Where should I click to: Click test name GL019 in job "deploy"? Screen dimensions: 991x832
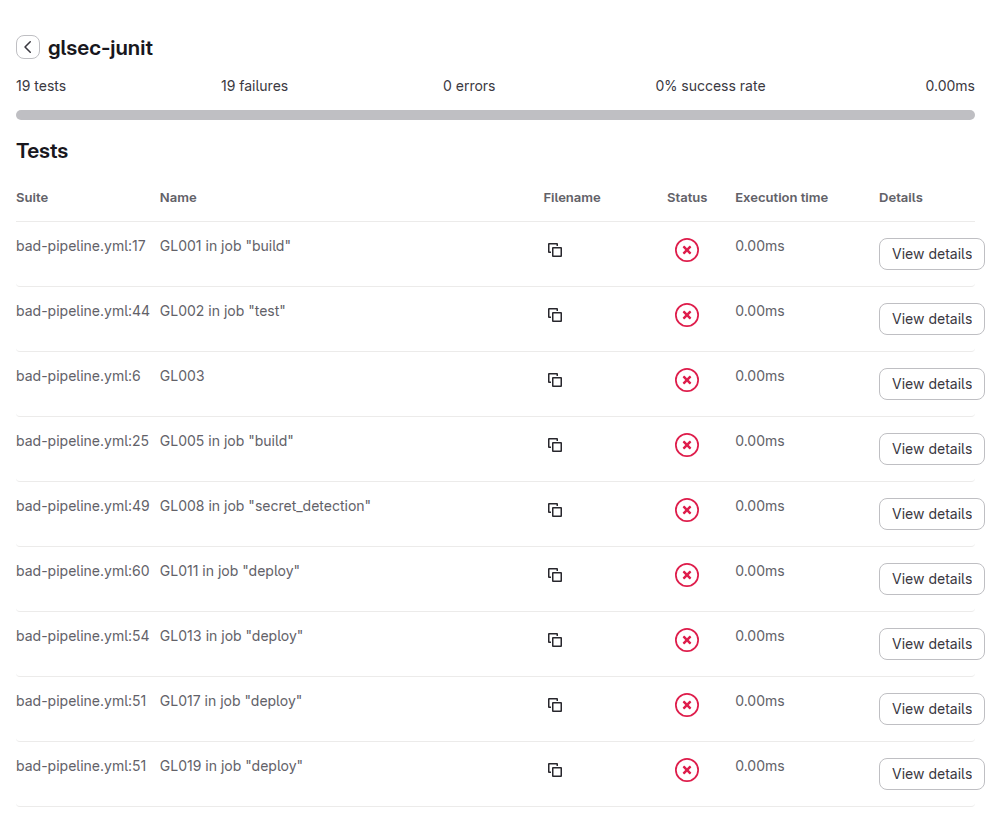coord(231,766)
